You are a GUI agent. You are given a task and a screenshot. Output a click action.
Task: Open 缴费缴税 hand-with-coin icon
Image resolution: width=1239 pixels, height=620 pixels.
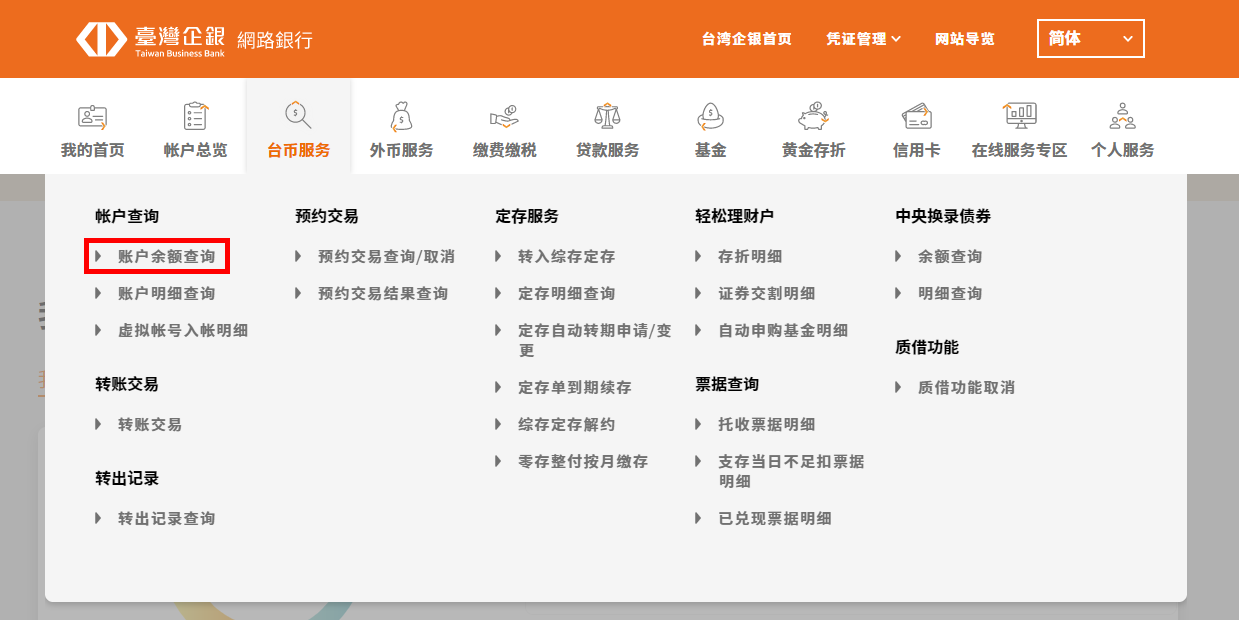pyautogui.click(x=504, y=117)
